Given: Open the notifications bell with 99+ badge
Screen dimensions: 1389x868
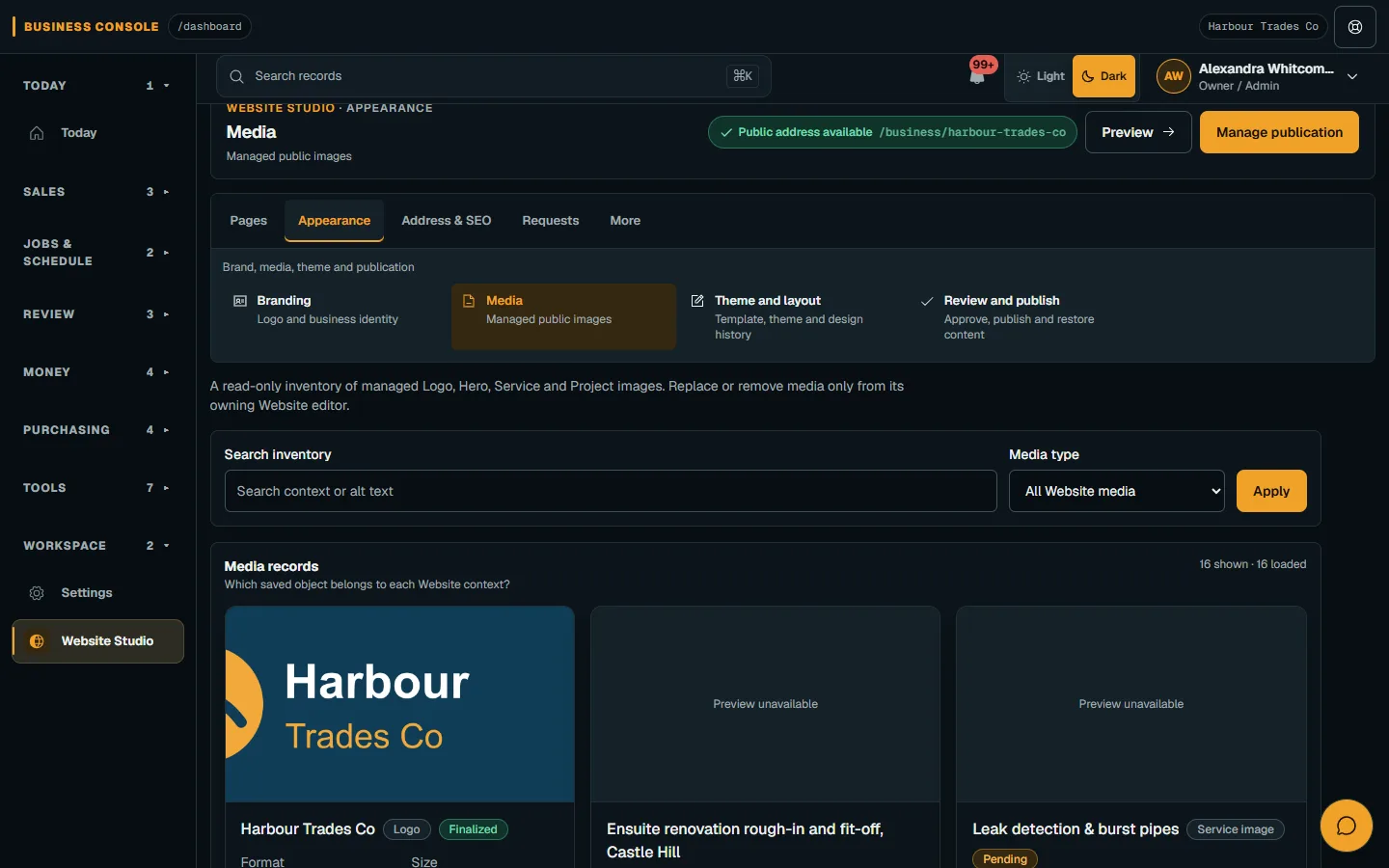Looking at the screenshot, I should pos(977,75).
